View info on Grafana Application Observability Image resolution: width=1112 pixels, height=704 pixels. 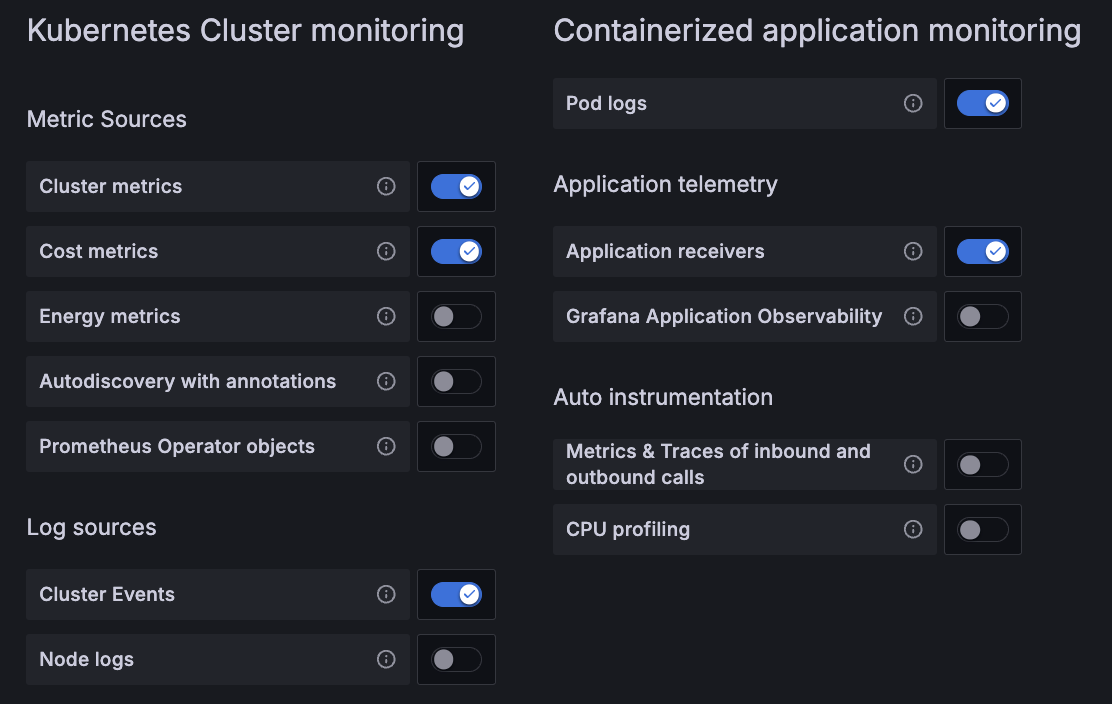point(913,316)
